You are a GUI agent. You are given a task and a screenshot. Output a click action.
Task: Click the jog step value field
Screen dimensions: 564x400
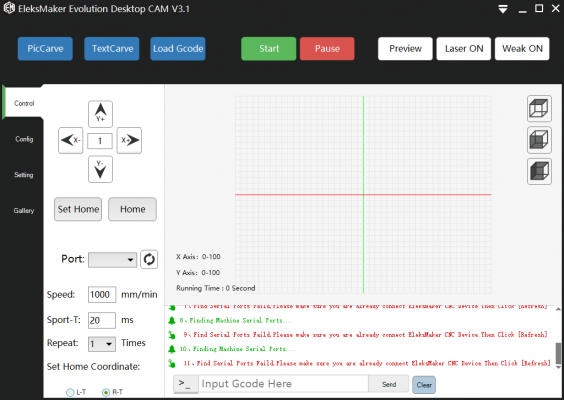pyautogui.click(x=100, y=141)
